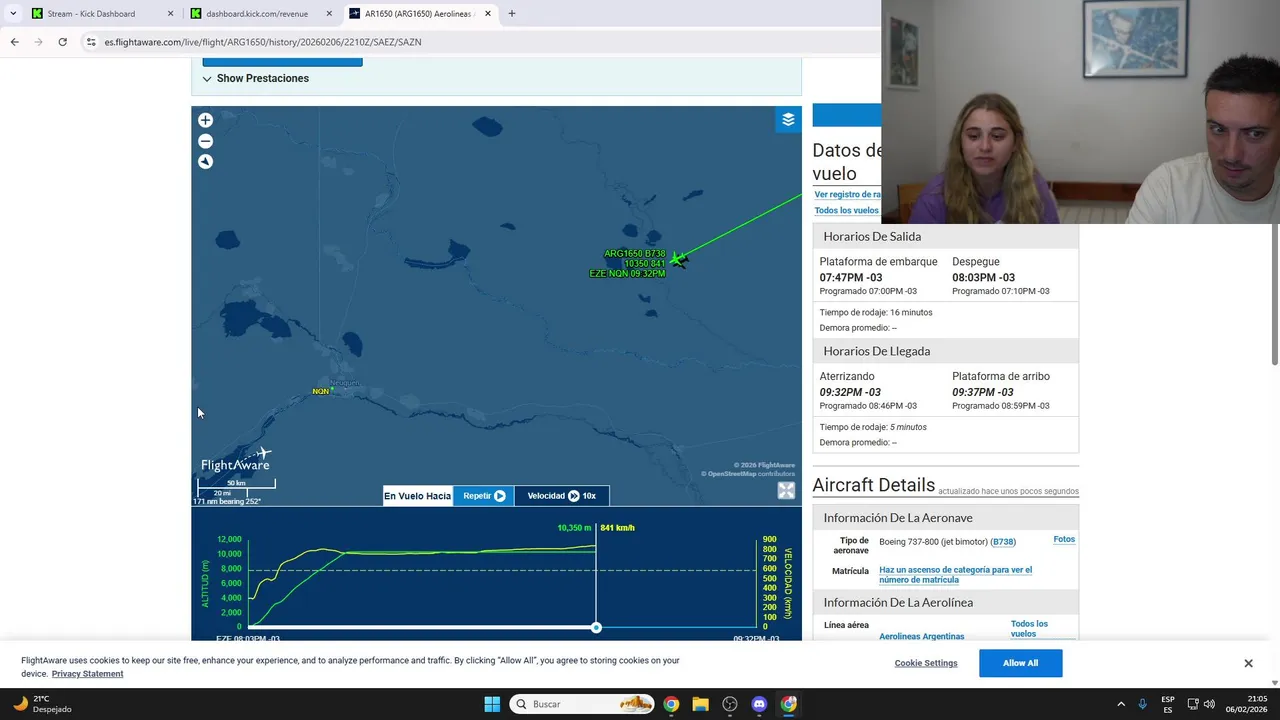Click the flight track timeline handle
Image resolution: width=1280 pixels, height=720 pixels.
click(596, 627)
